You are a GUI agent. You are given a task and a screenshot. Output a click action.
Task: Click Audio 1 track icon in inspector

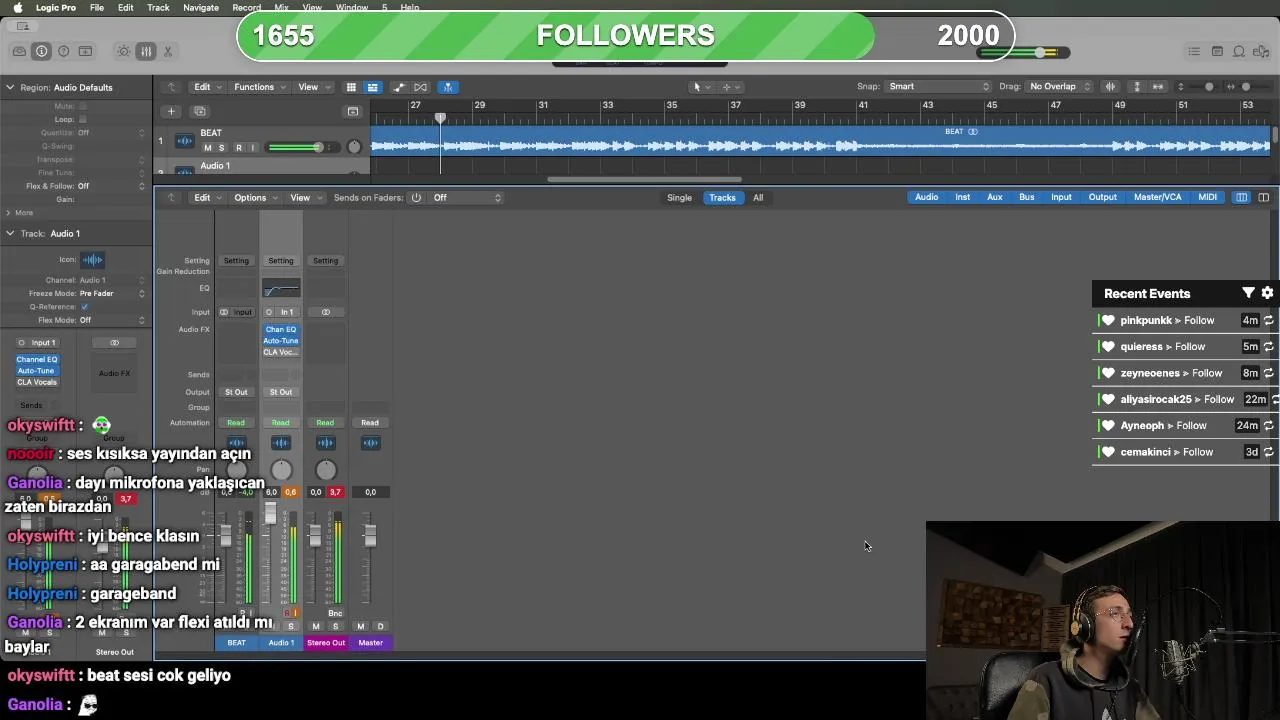92,260
